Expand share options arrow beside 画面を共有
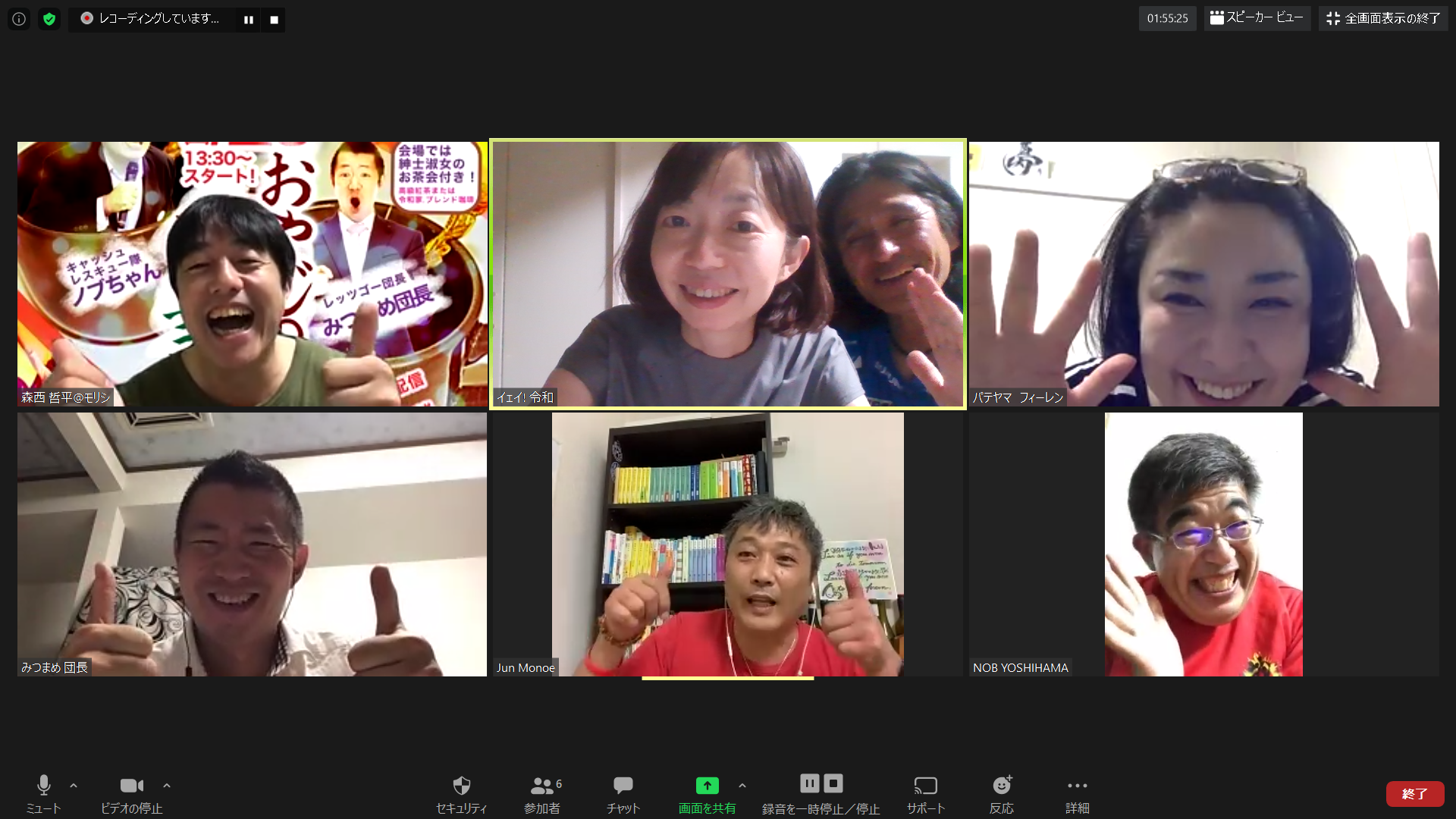The width and height of the screenshot is (1456, 819). (742, 786)
